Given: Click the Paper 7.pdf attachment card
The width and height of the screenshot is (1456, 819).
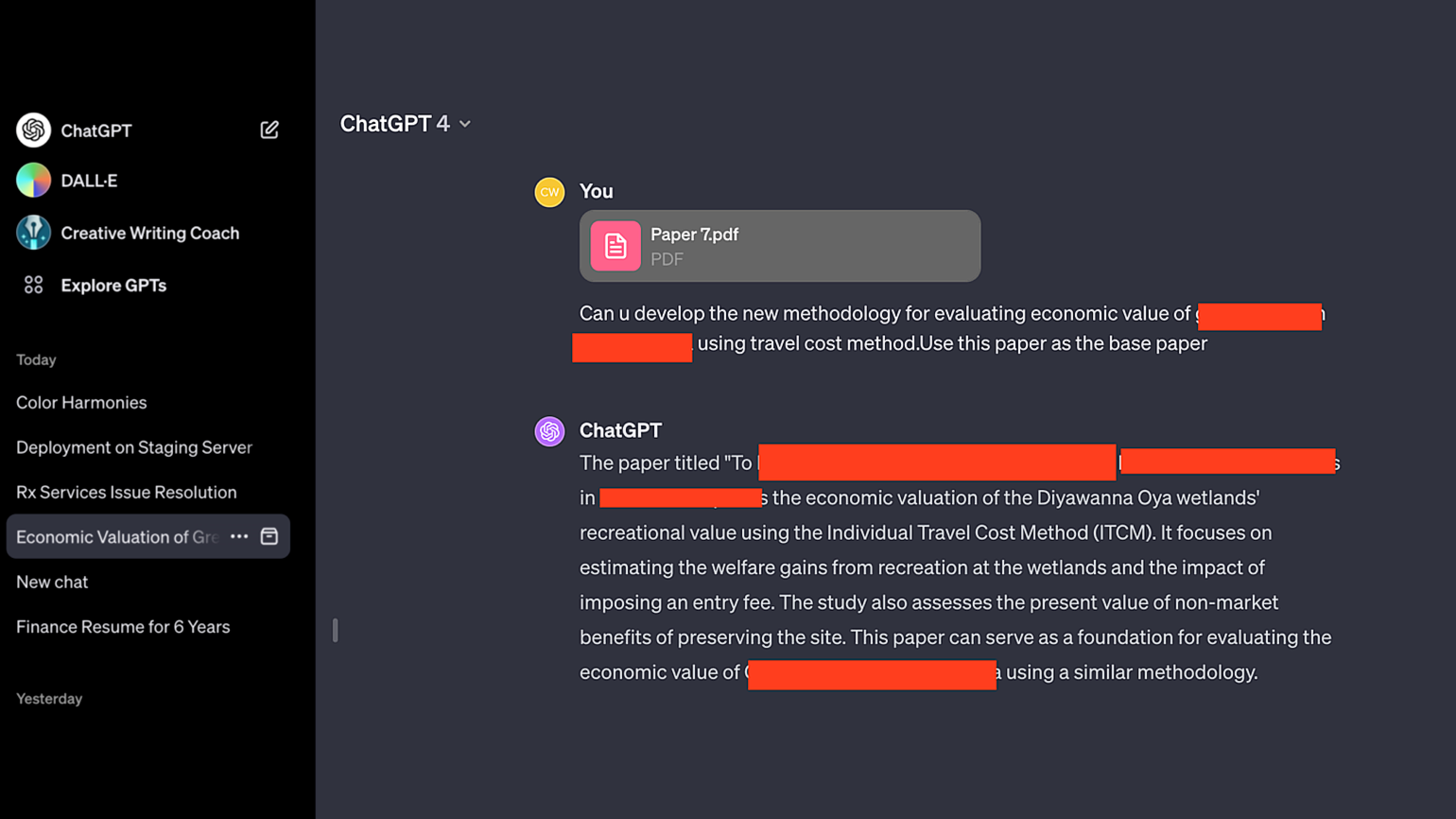Looking at the screenshot, I should (779, 245).
